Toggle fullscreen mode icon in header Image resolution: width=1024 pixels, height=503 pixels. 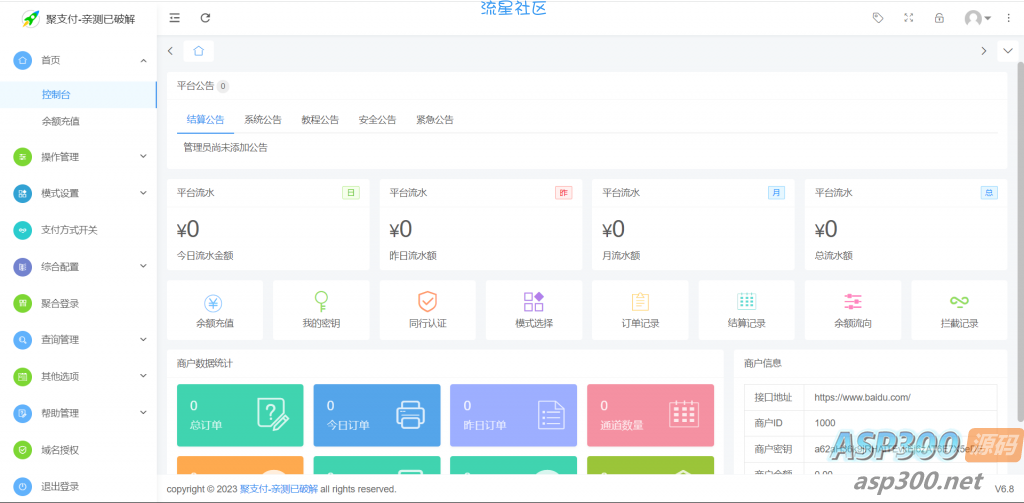pos(908,18)
